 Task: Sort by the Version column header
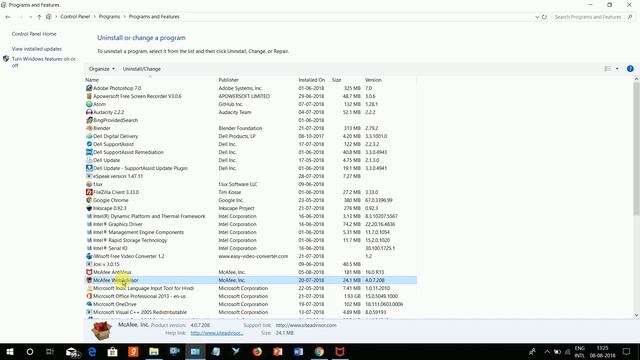(373, 80)
